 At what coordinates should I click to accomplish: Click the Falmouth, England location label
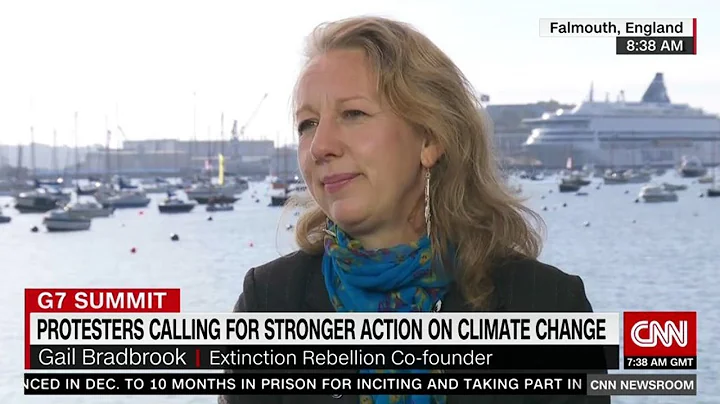tap(616, 28)
